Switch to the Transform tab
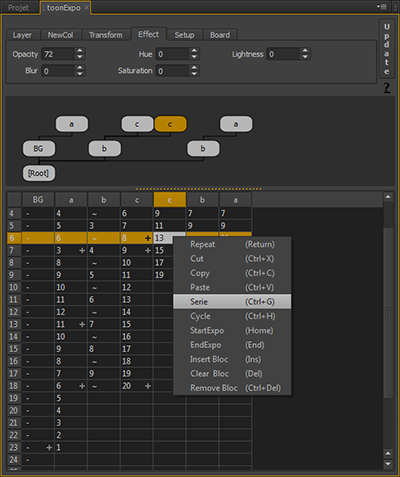 106,35
